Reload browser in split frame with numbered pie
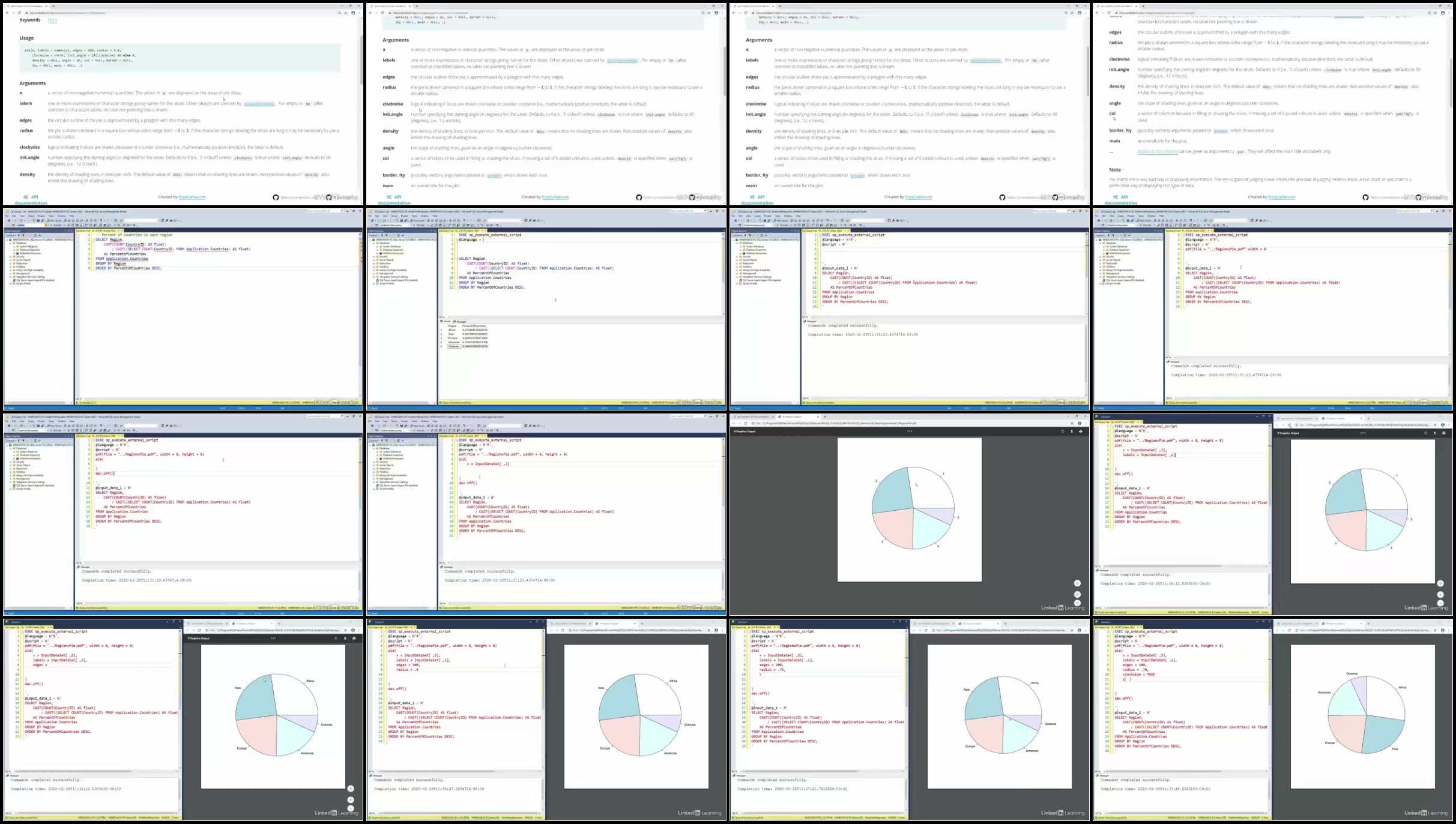This screenshot has height=824, width=1456. pos(1288,425)
